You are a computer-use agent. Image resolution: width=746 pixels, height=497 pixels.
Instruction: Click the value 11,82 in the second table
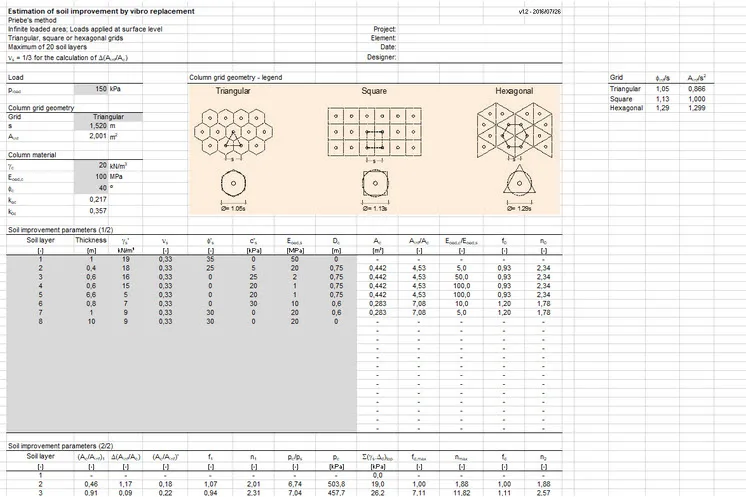tap(461, 493)
